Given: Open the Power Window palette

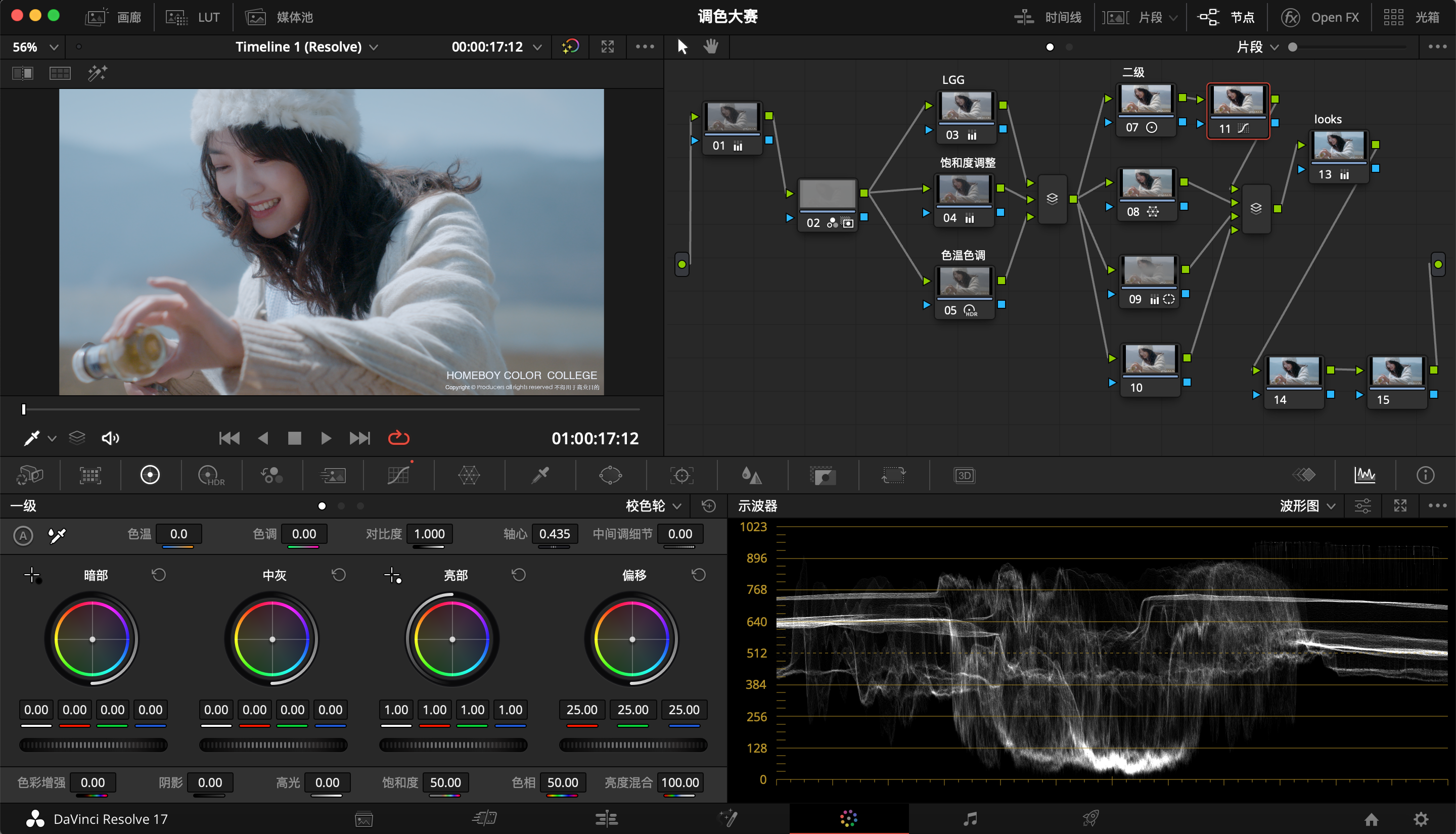Looking at the screenshot, I should point(610,475).
